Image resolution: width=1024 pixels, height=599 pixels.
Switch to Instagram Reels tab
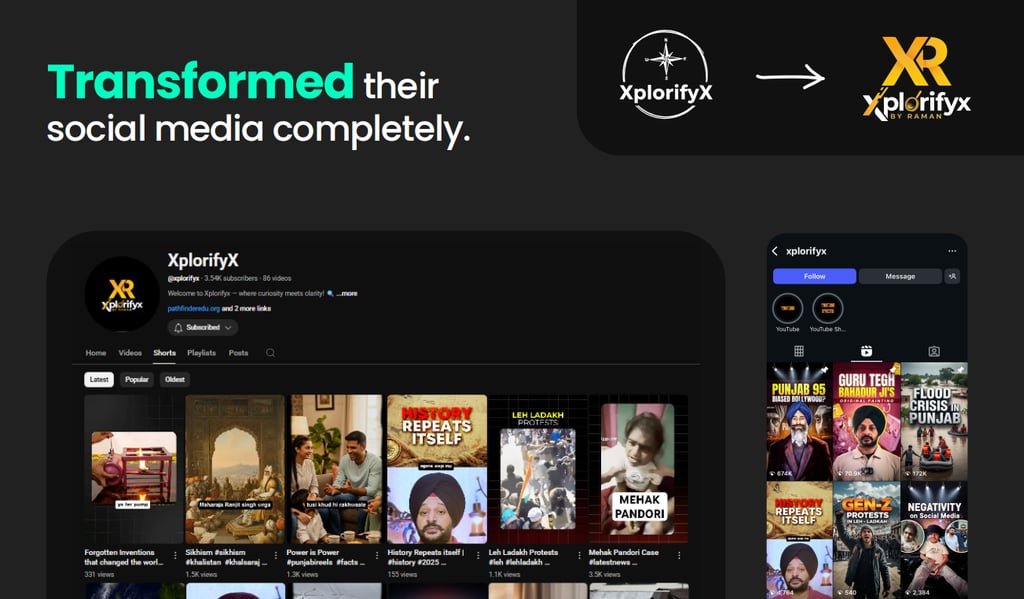[866, 351]
